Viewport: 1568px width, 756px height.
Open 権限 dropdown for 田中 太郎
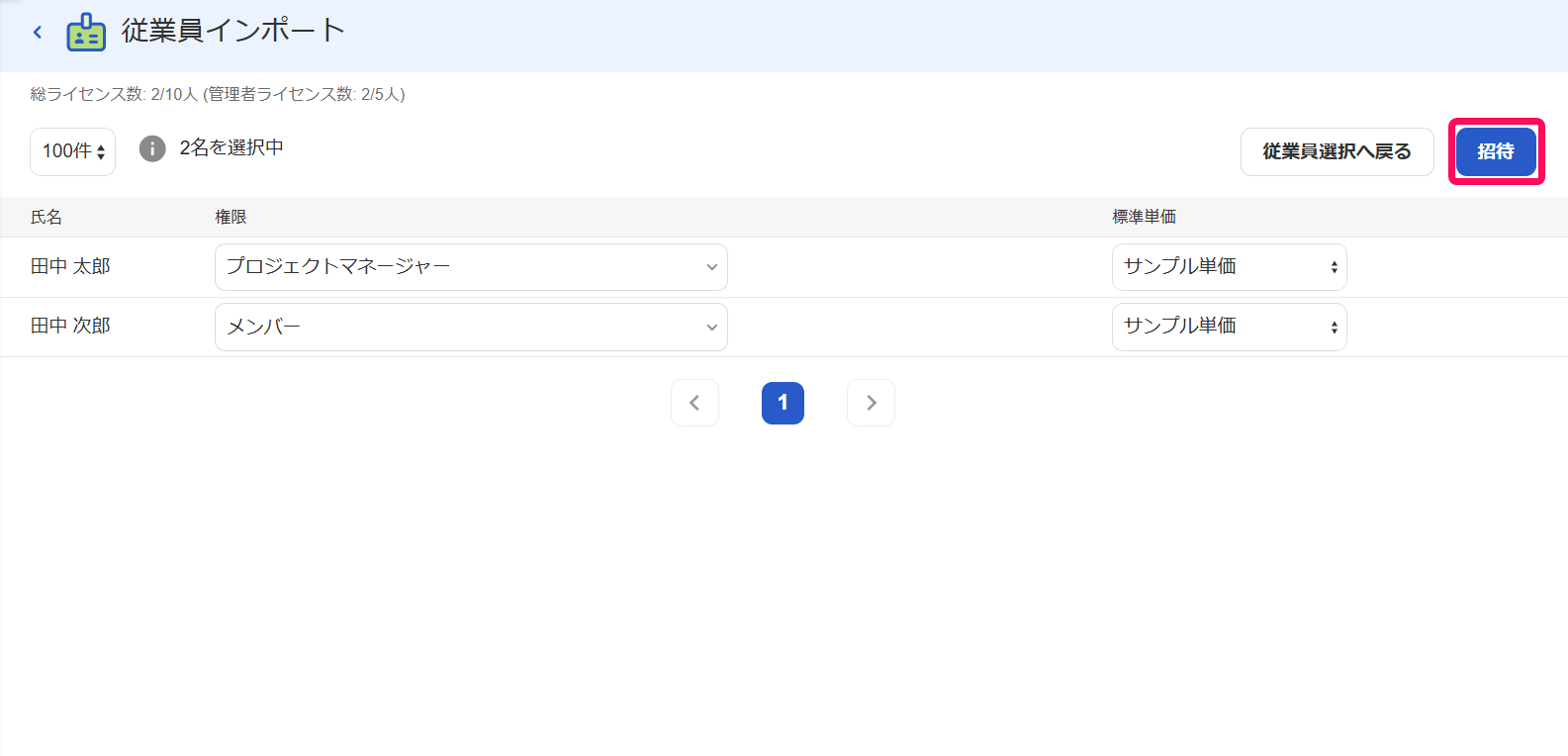point(471,267)
